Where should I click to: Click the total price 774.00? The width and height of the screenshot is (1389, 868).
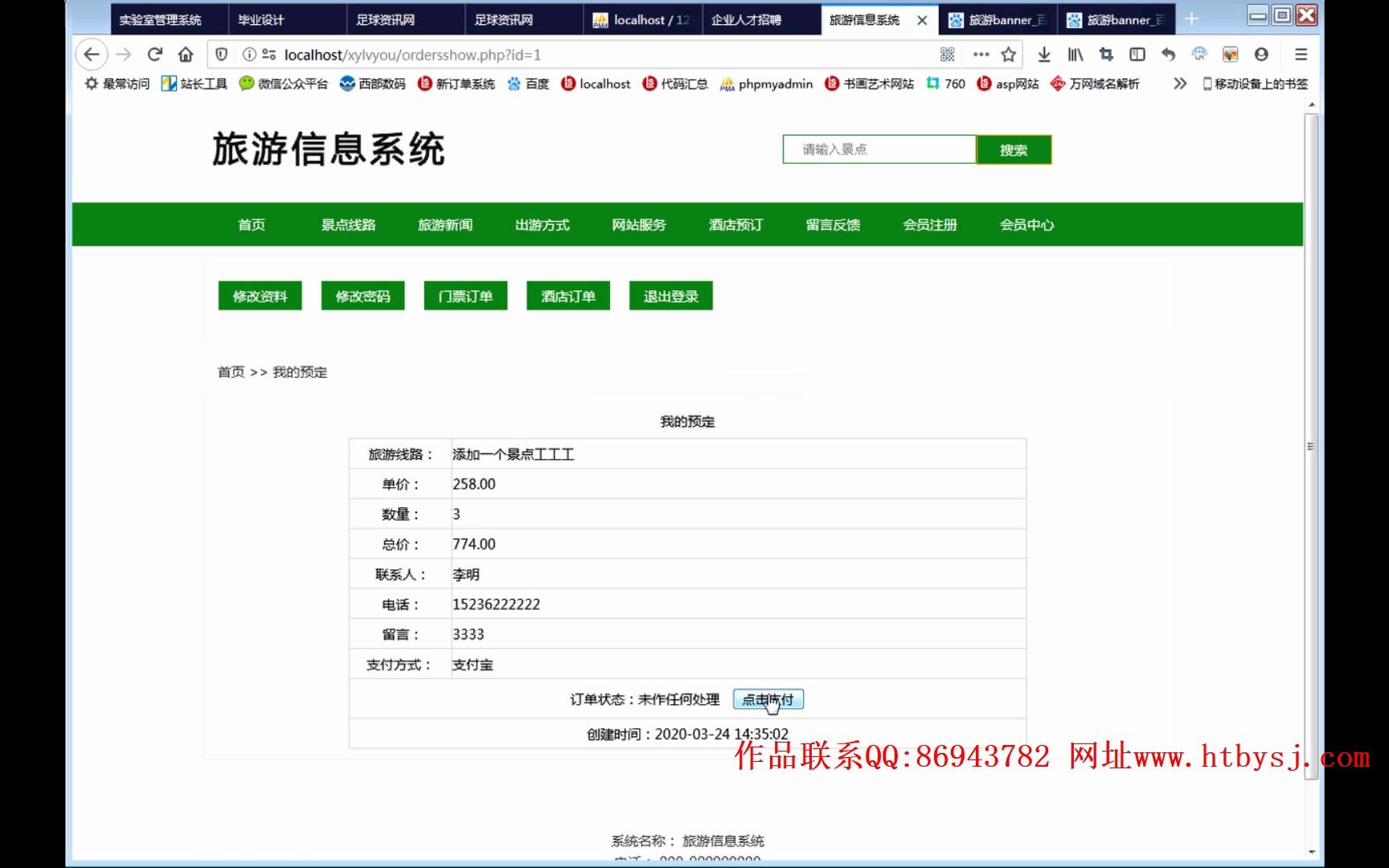(474, 544)
